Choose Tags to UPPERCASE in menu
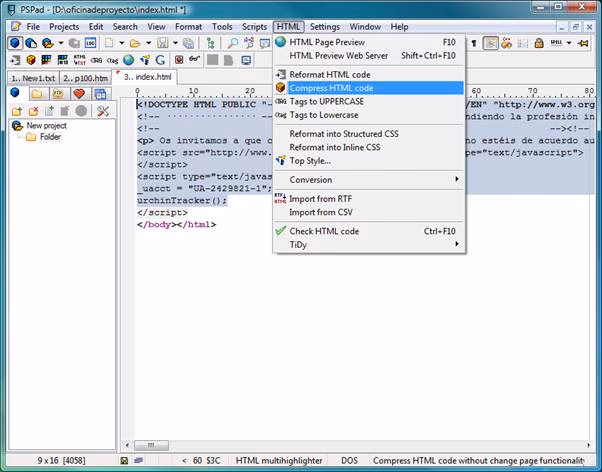This screenshot has height=472, width=602. tap(369, 101)
